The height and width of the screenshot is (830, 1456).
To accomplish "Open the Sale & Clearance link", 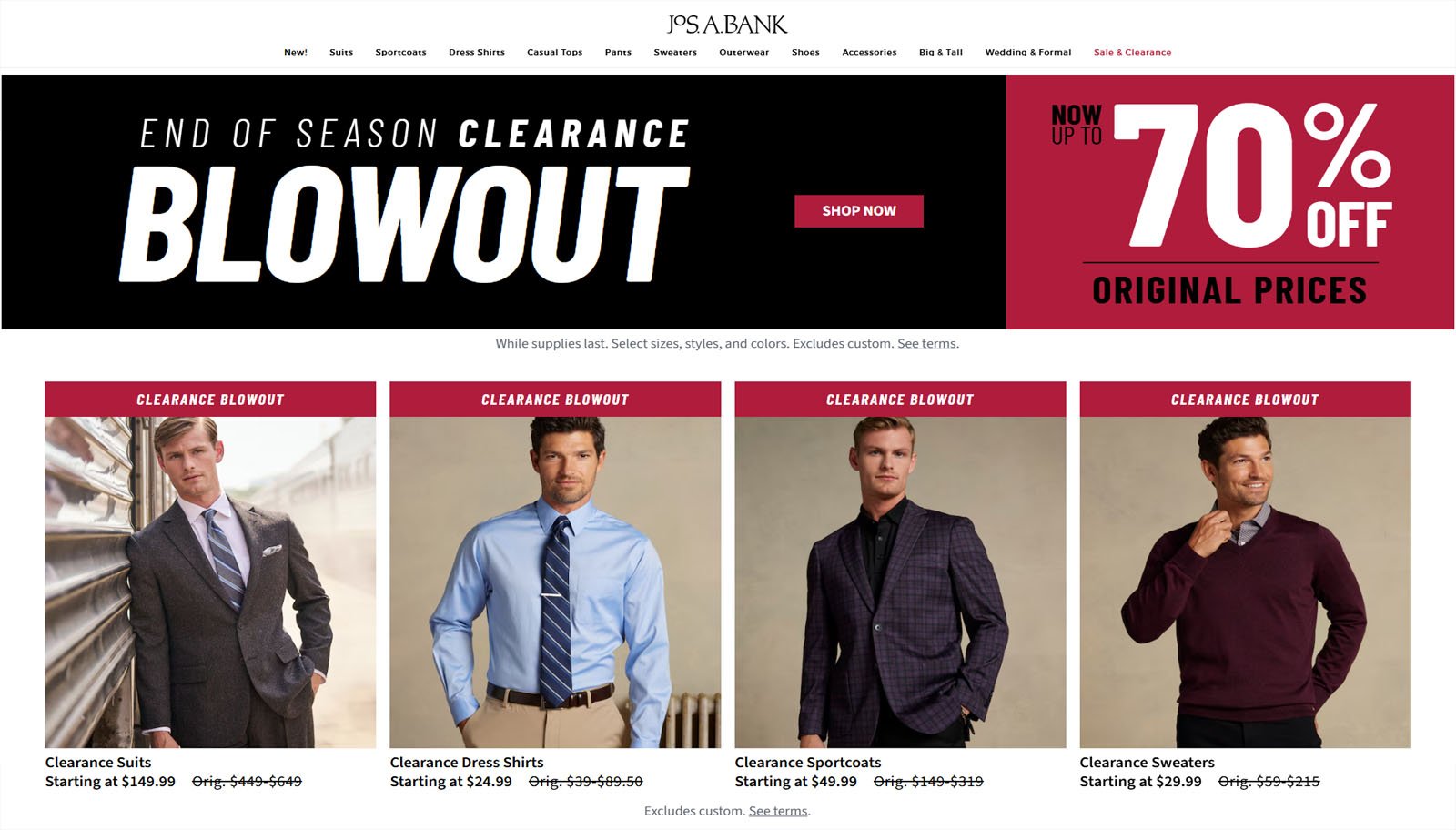I will click(1133, 52).
